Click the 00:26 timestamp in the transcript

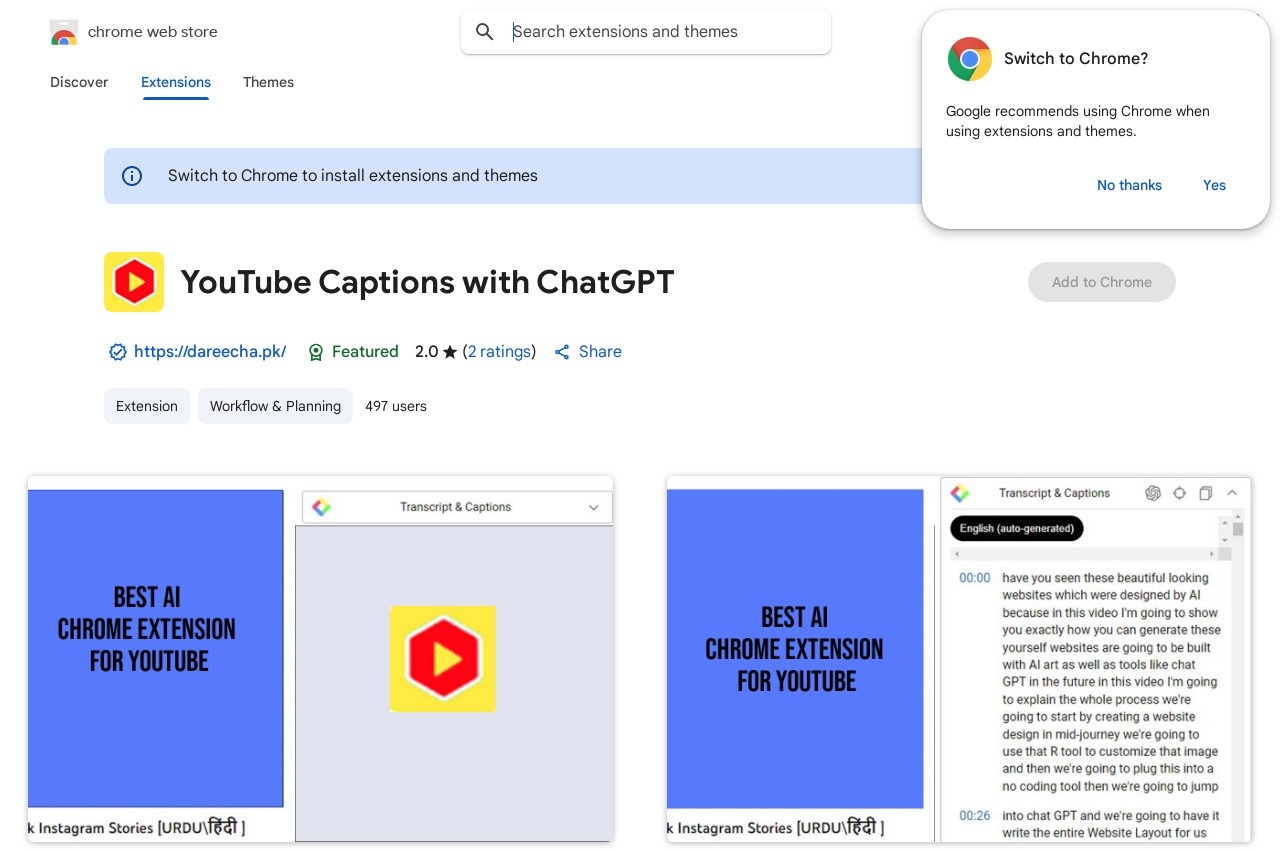point(975,816)
